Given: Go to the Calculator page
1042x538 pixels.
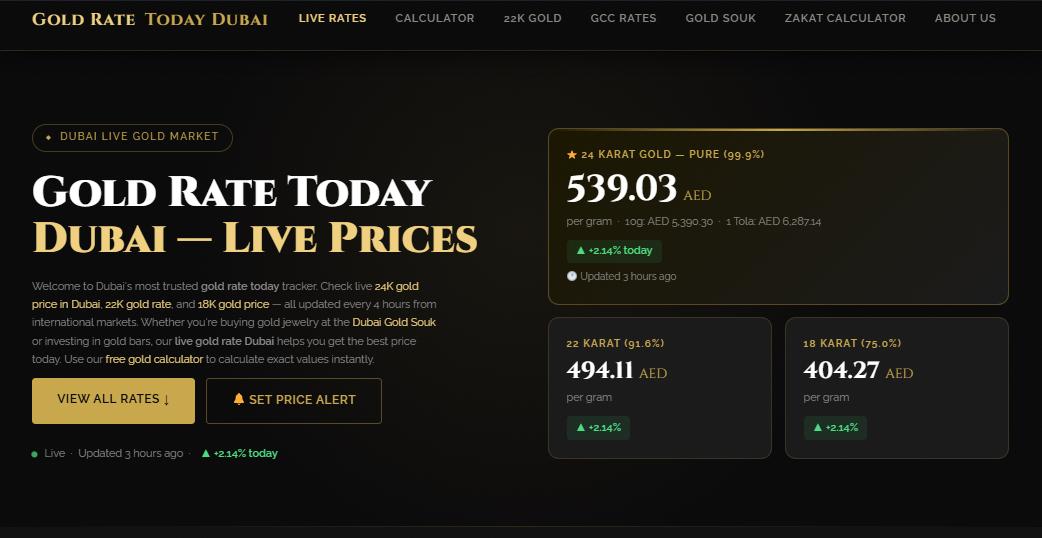Looking at the screenshot, I should 435,18.
